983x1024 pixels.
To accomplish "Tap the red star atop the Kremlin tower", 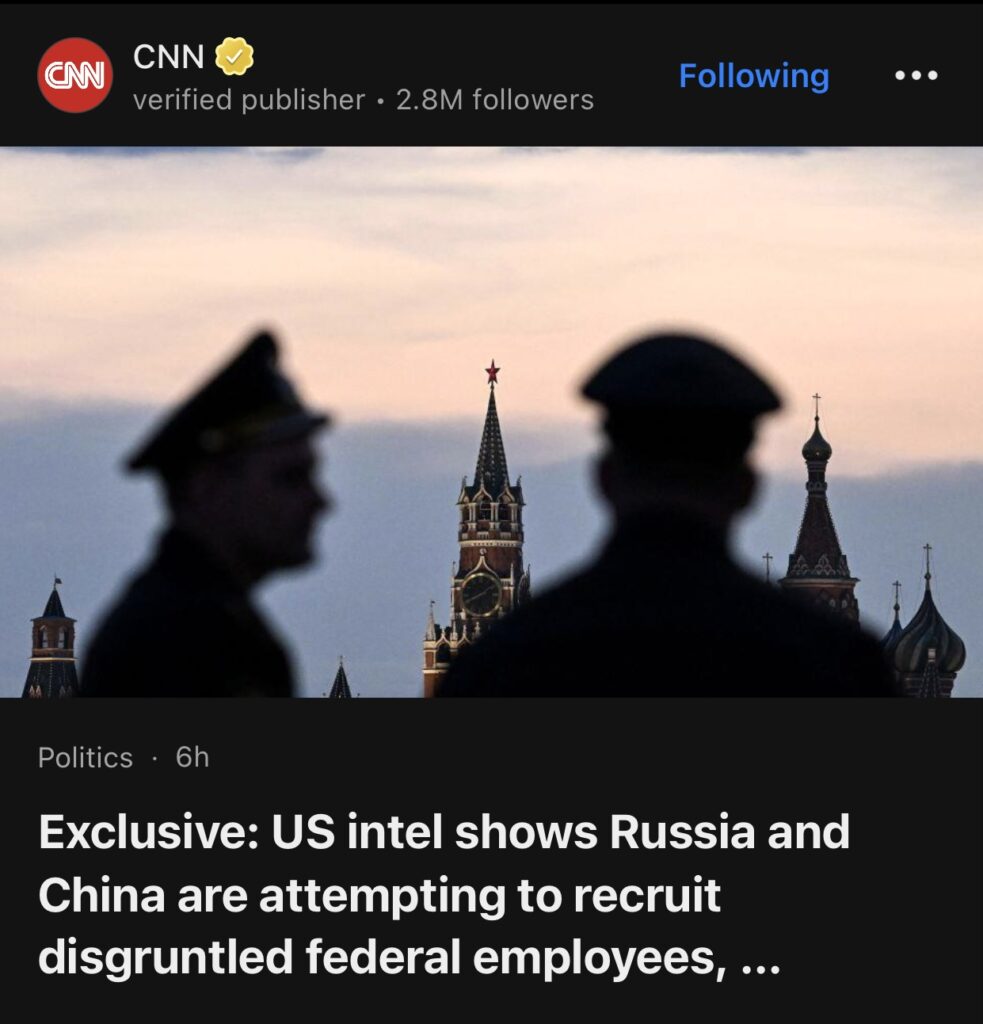I will click(x=492, y=372).
